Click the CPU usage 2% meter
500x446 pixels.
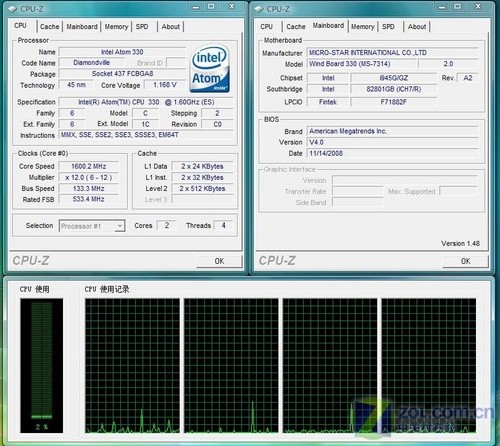[41, 366]
